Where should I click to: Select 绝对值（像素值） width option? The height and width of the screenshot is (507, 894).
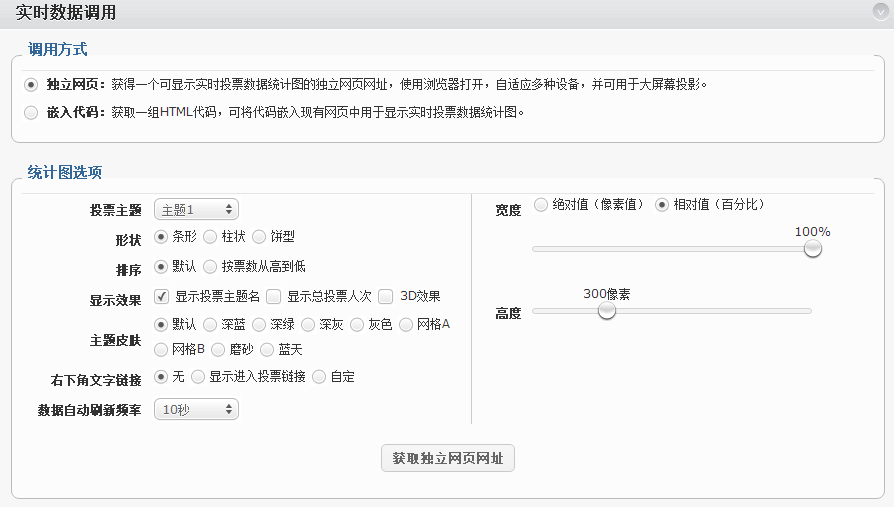click(541, 205)
